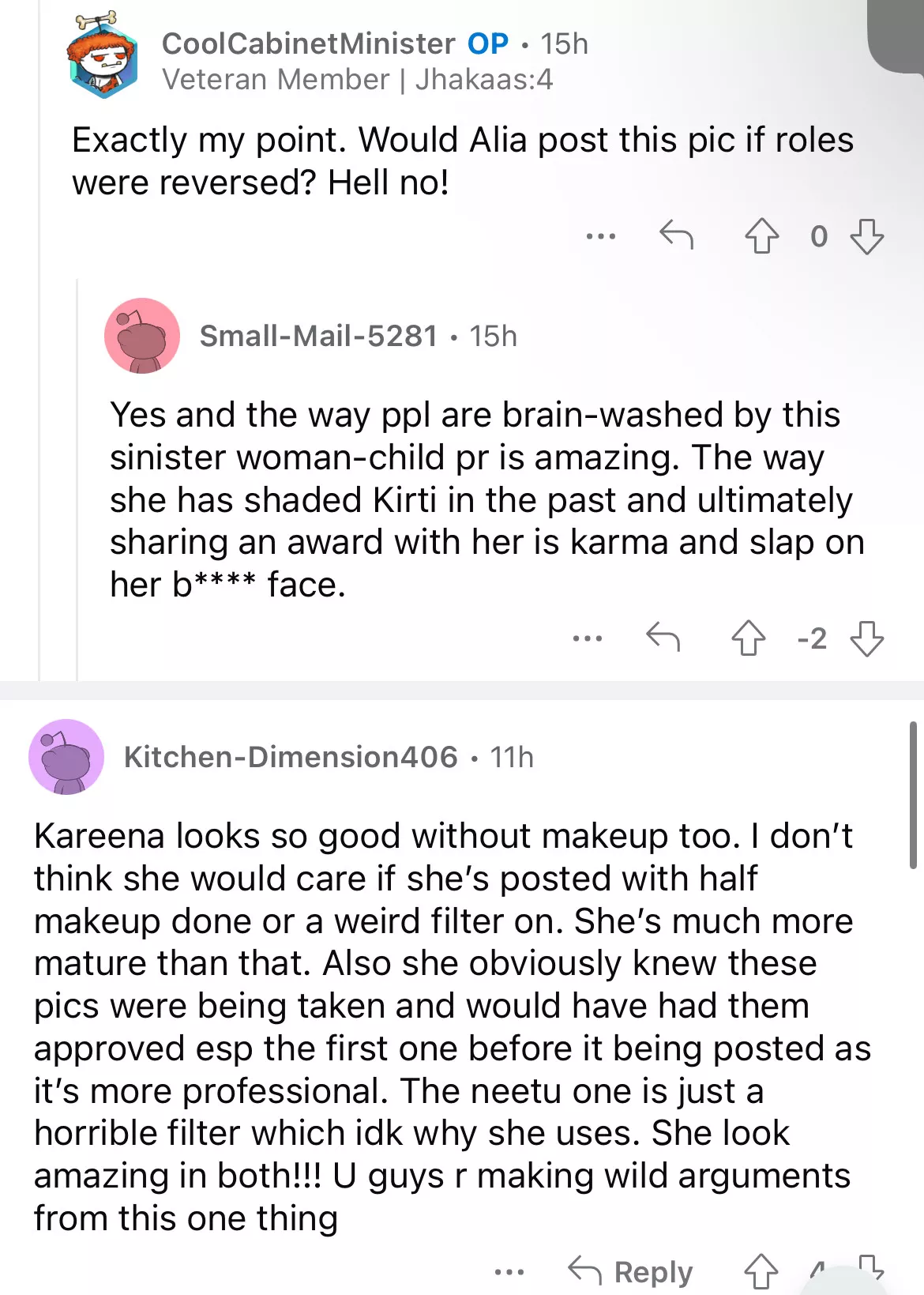Image resolution: width=924 pixels, height=1295 pixels.
Task: Open more options for CoolCabinetMinister's comment
Action: point(601,236)
